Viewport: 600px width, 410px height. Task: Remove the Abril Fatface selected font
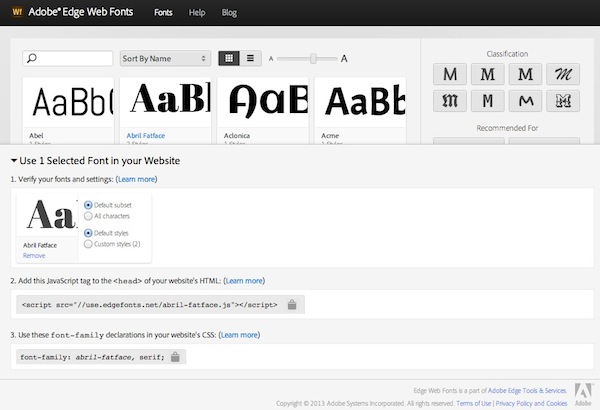coord(34,255)
